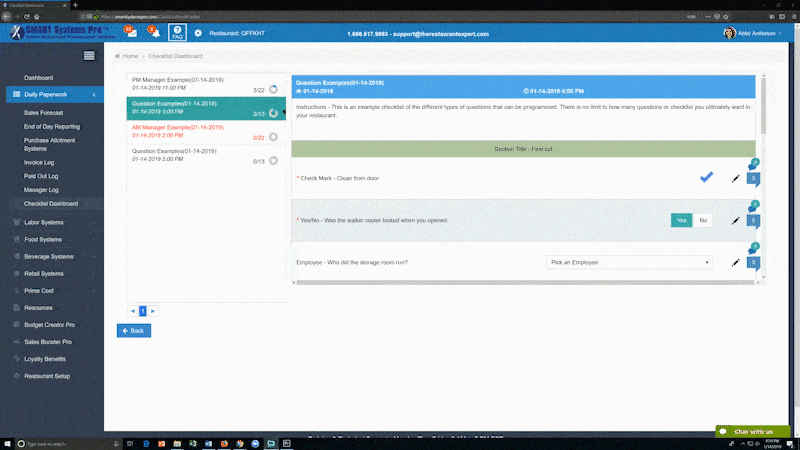Image resolution: width=800 pixels, height=450 pixels.
Task: Click checklist panel horizontal scrollbar
Action: coord(526,282)
